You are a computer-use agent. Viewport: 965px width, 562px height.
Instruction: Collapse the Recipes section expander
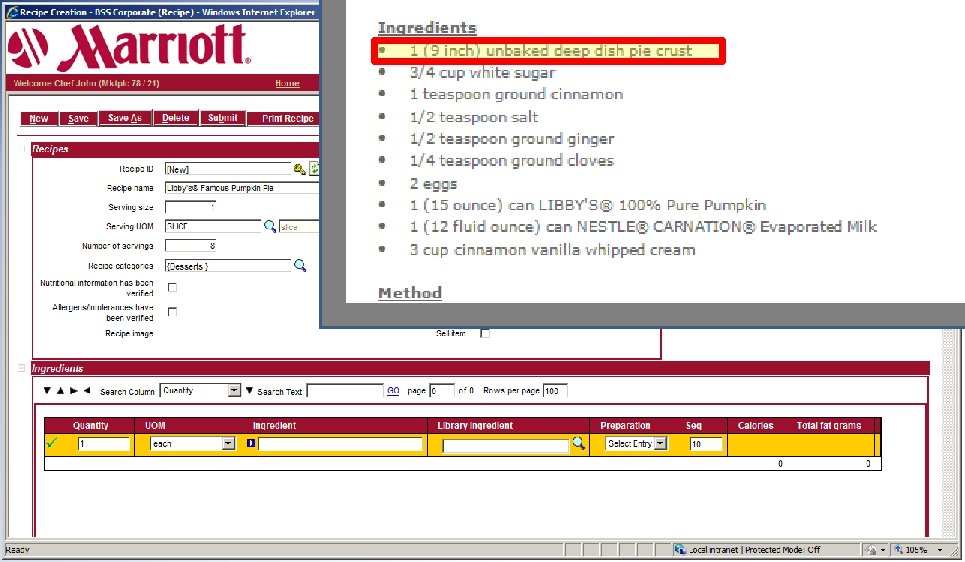pos(24,149)
